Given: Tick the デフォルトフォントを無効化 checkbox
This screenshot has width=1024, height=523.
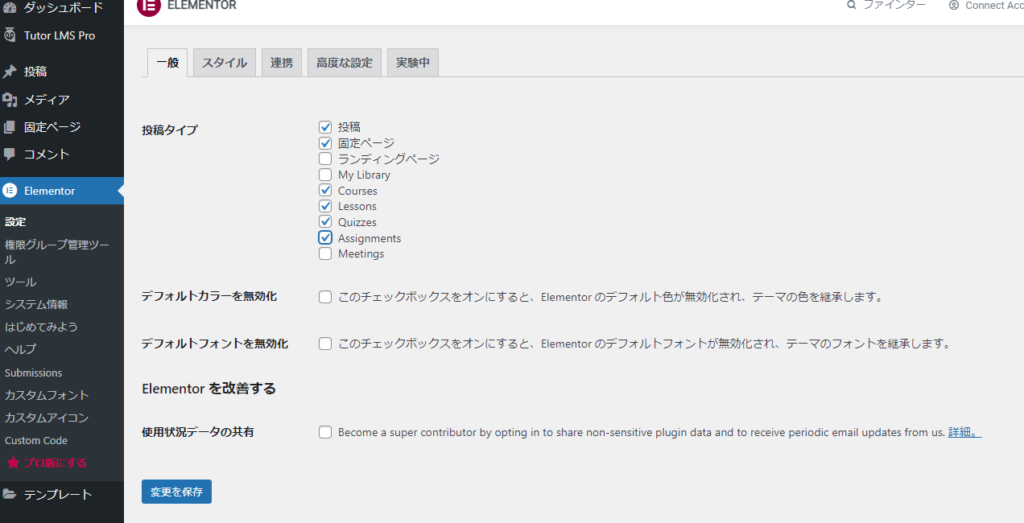Looking at the screenshot, I should (325, 343).
